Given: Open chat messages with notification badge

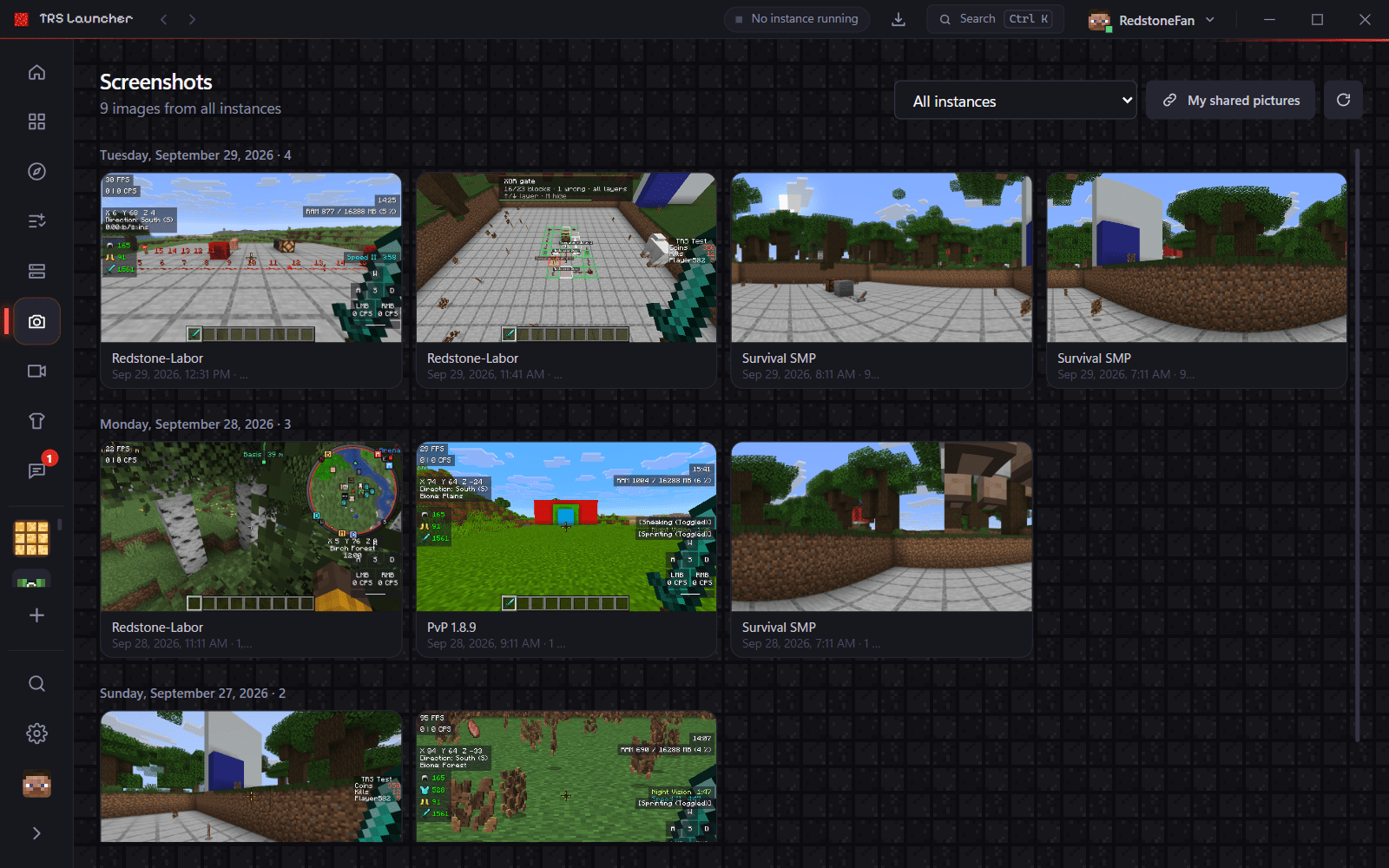Looking at the screenshot, I should click(36, 470).
